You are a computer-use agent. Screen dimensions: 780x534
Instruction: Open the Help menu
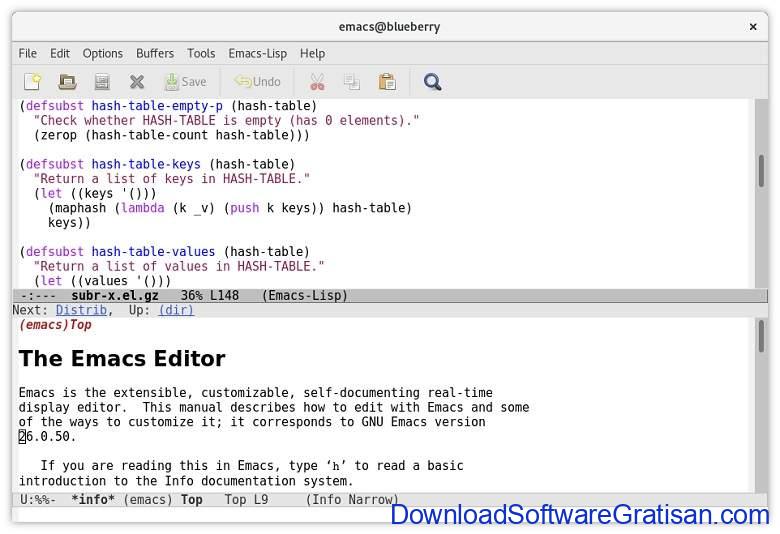[x=312, y=53]
